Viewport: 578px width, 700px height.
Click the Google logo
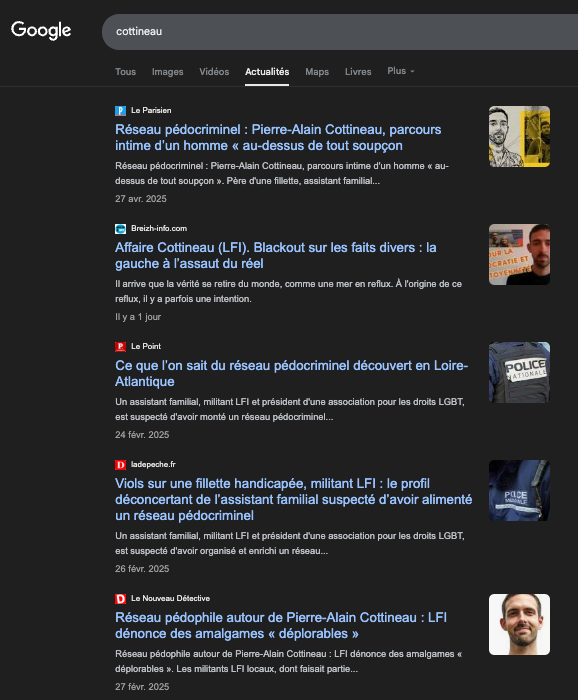[41, 30]
